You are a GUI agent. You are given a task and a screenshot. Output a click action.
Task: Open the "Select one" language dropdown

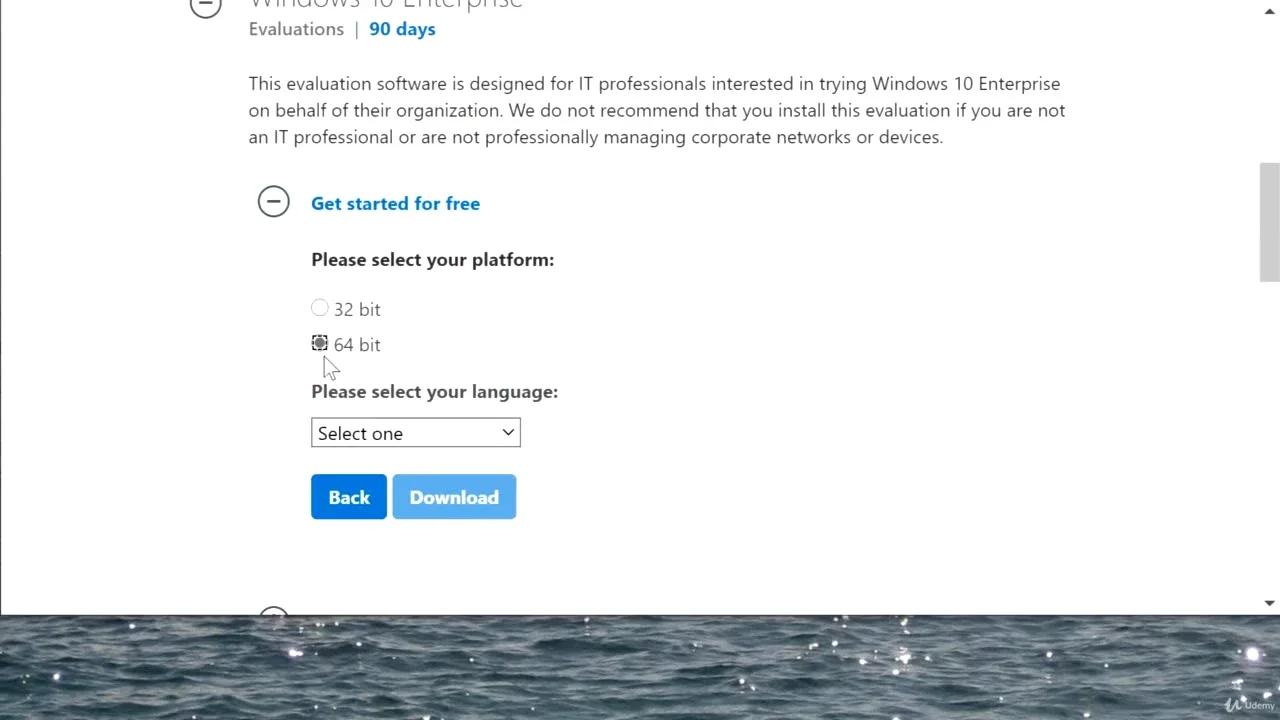click(415, 432)
